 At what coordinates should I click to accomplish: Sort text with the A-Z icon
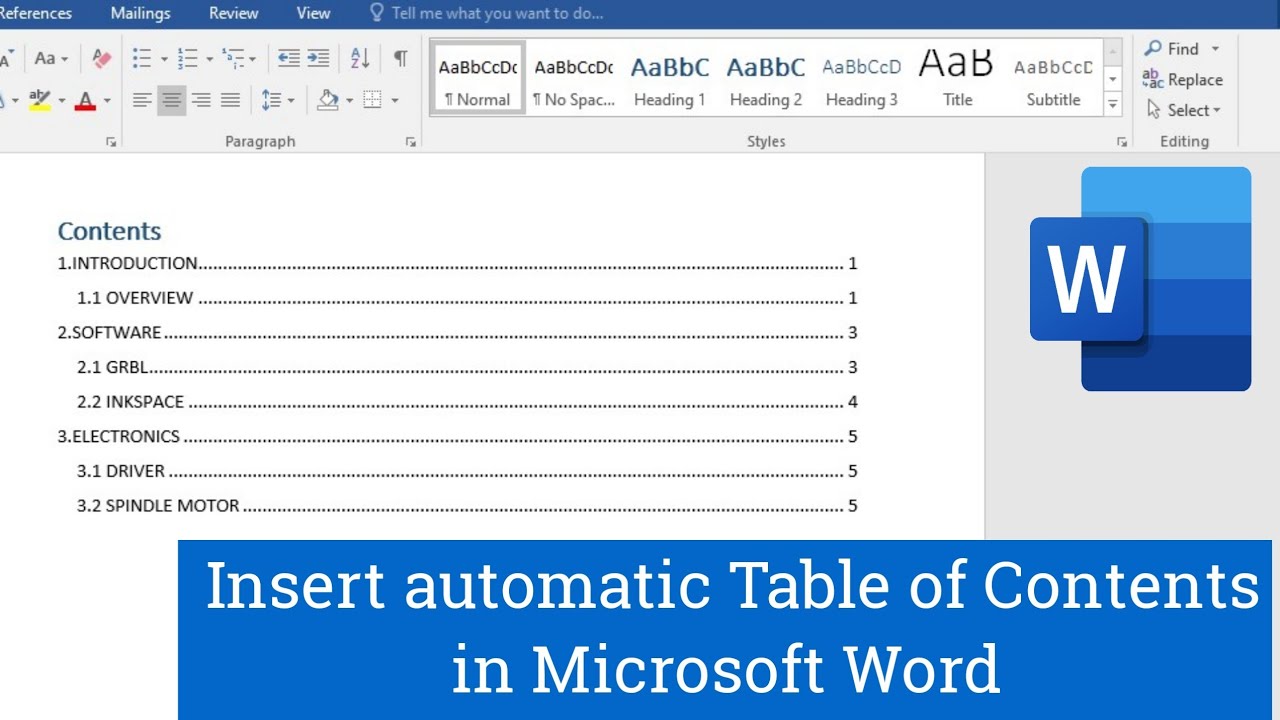360,58
